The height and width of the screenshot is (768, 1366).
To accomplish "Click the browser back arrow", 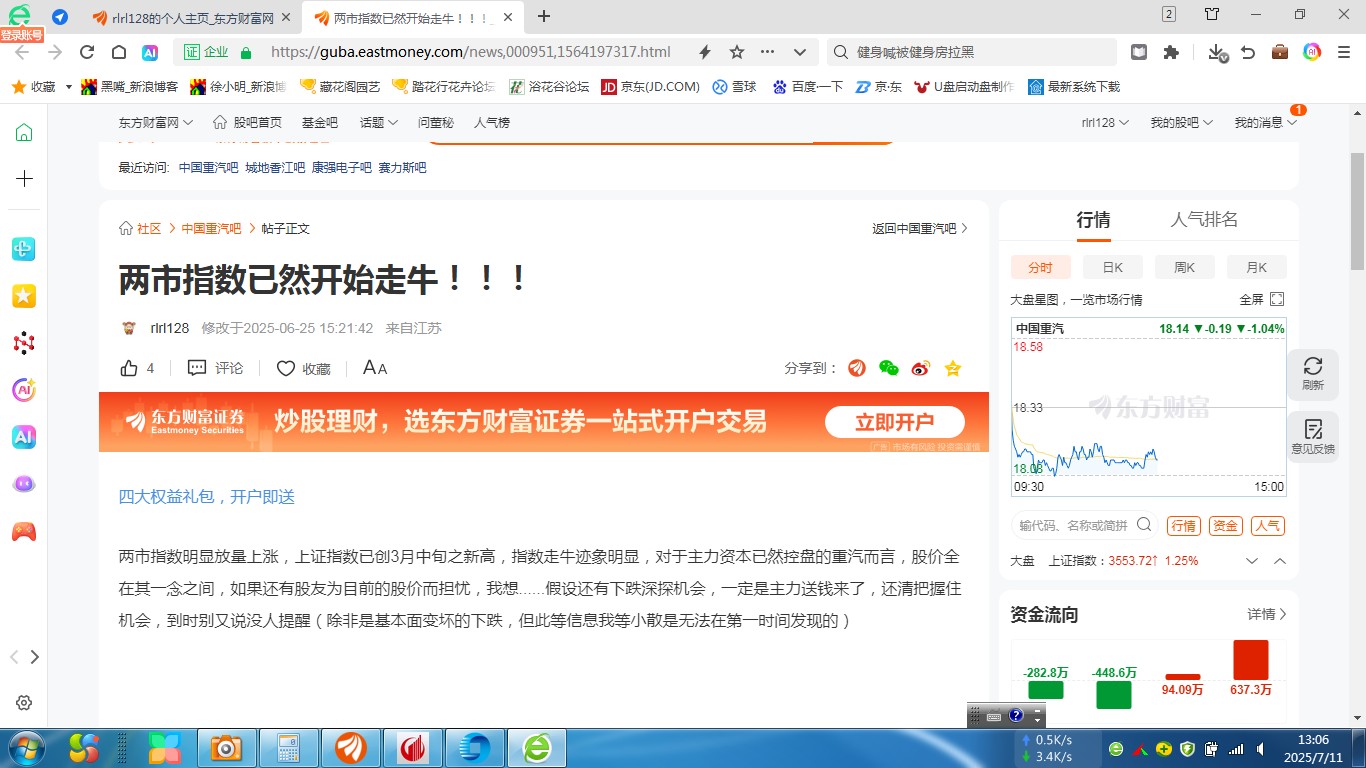I will (x=22, y=53).
